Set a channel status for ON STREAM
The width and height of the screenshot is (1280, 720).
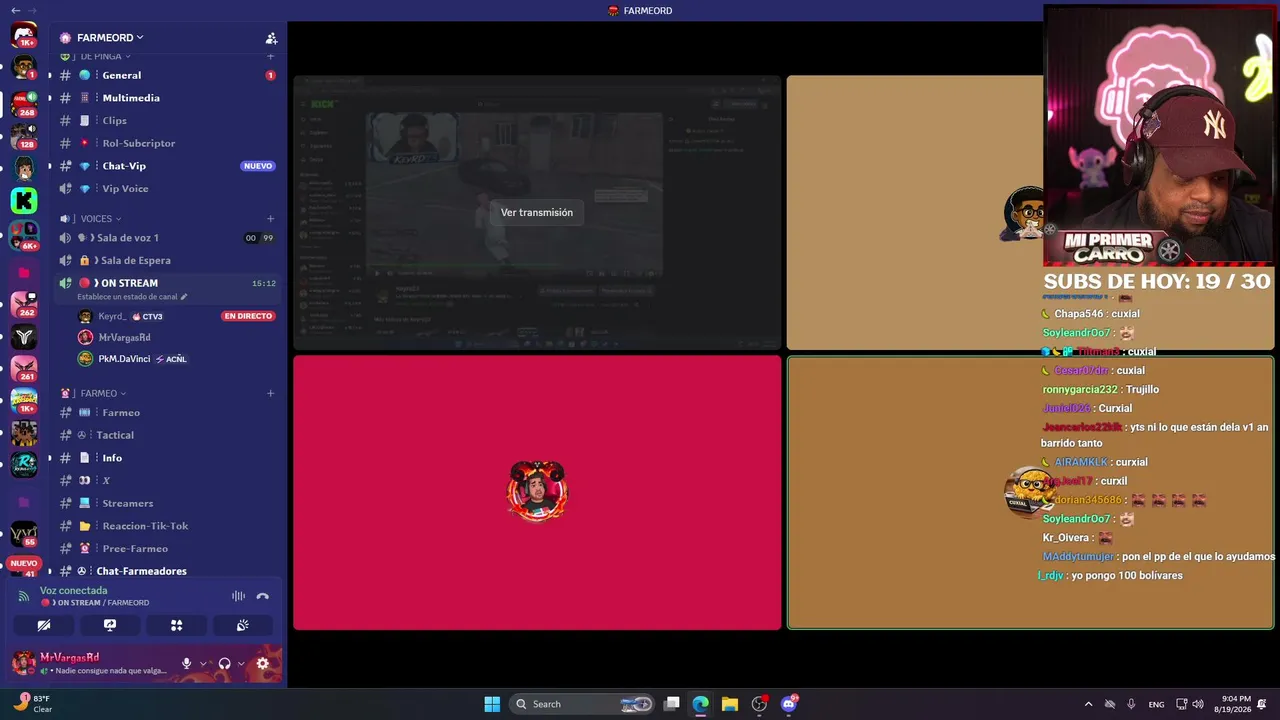point(132,297)
